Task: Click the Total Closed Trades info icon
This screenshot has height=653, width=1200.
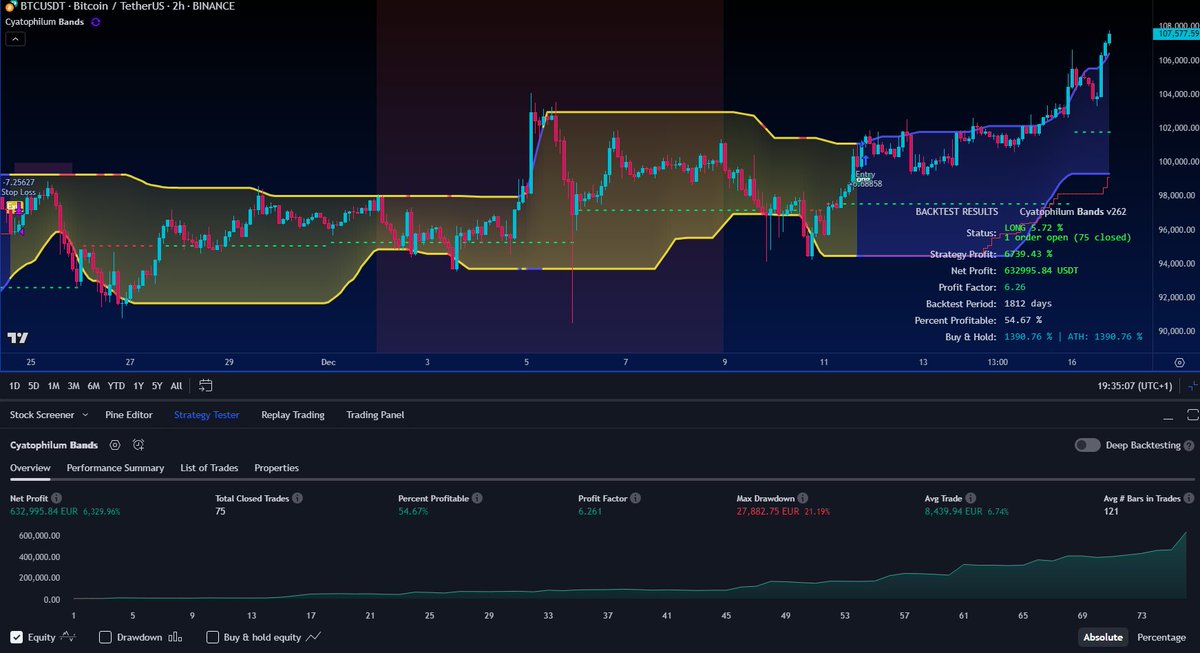Action: click(297, 497)
